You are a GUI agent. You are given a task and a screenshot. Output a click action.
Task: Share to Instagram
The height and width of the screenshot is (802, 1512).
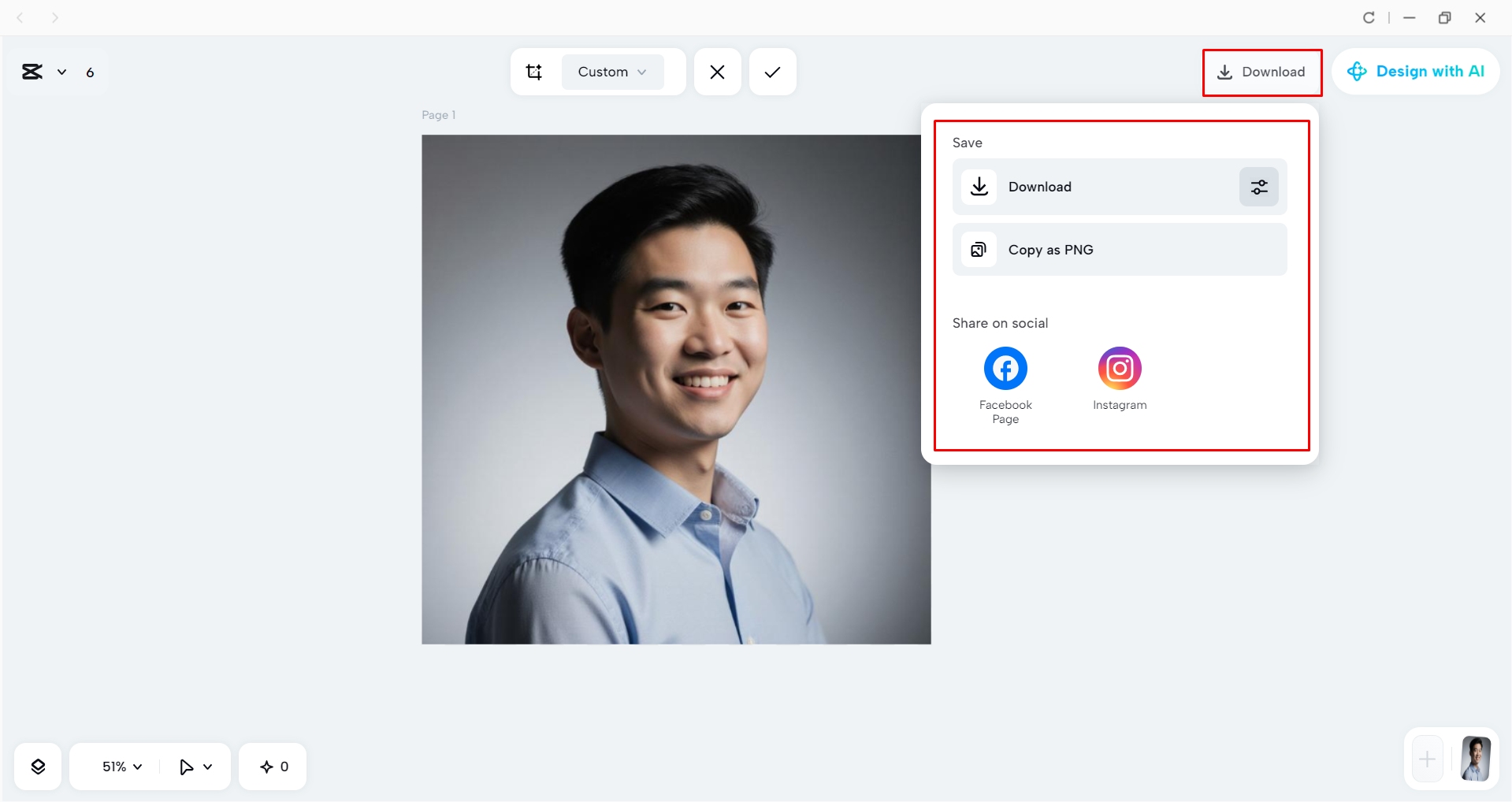pos(1120,378)
